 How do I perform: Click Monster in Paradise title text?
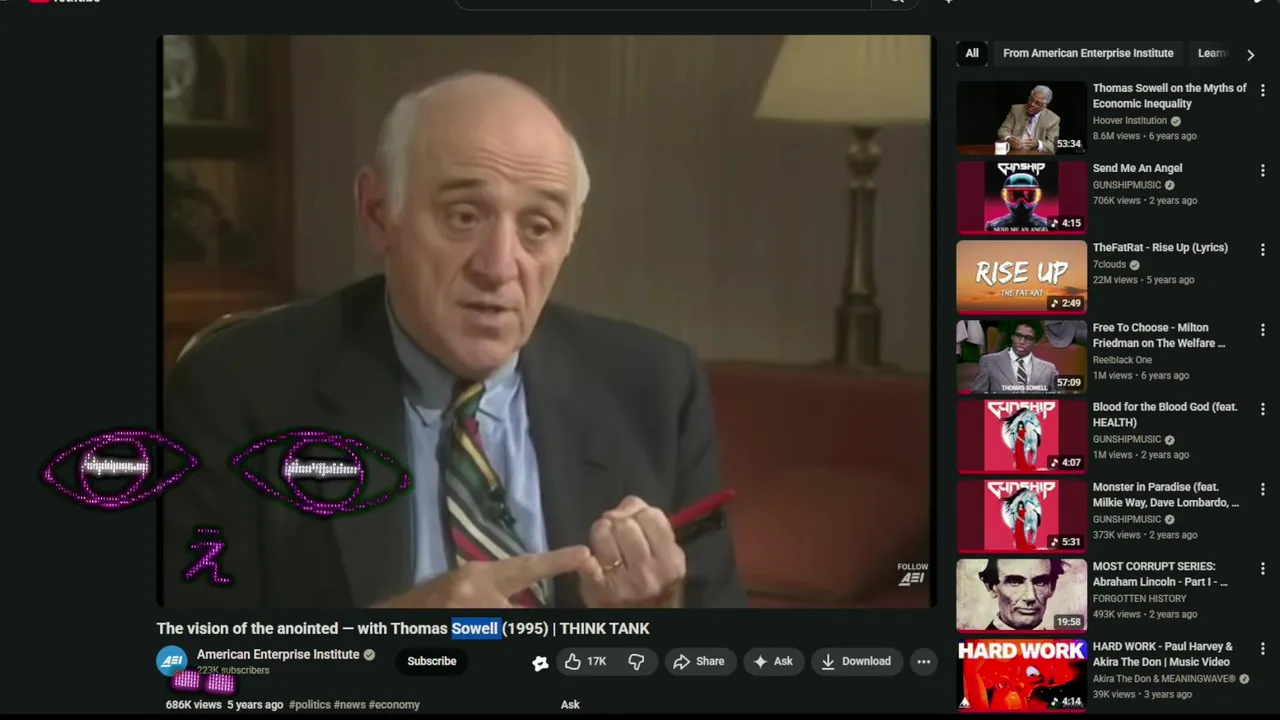point(1166,495)
